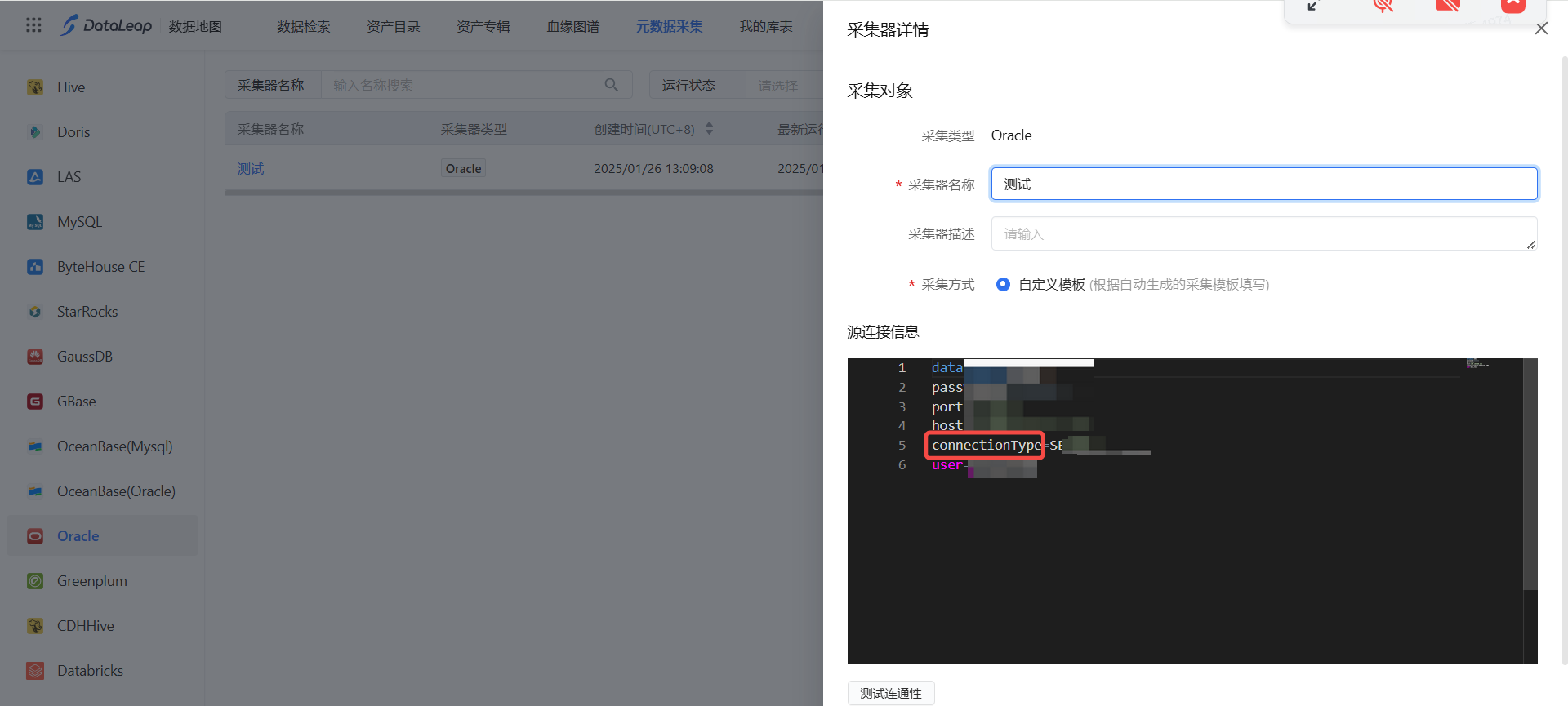Click the code editor vertical scrollbar
Image resolution: width=1568 pixels, height=706 pixels.
click(1530, 474)
